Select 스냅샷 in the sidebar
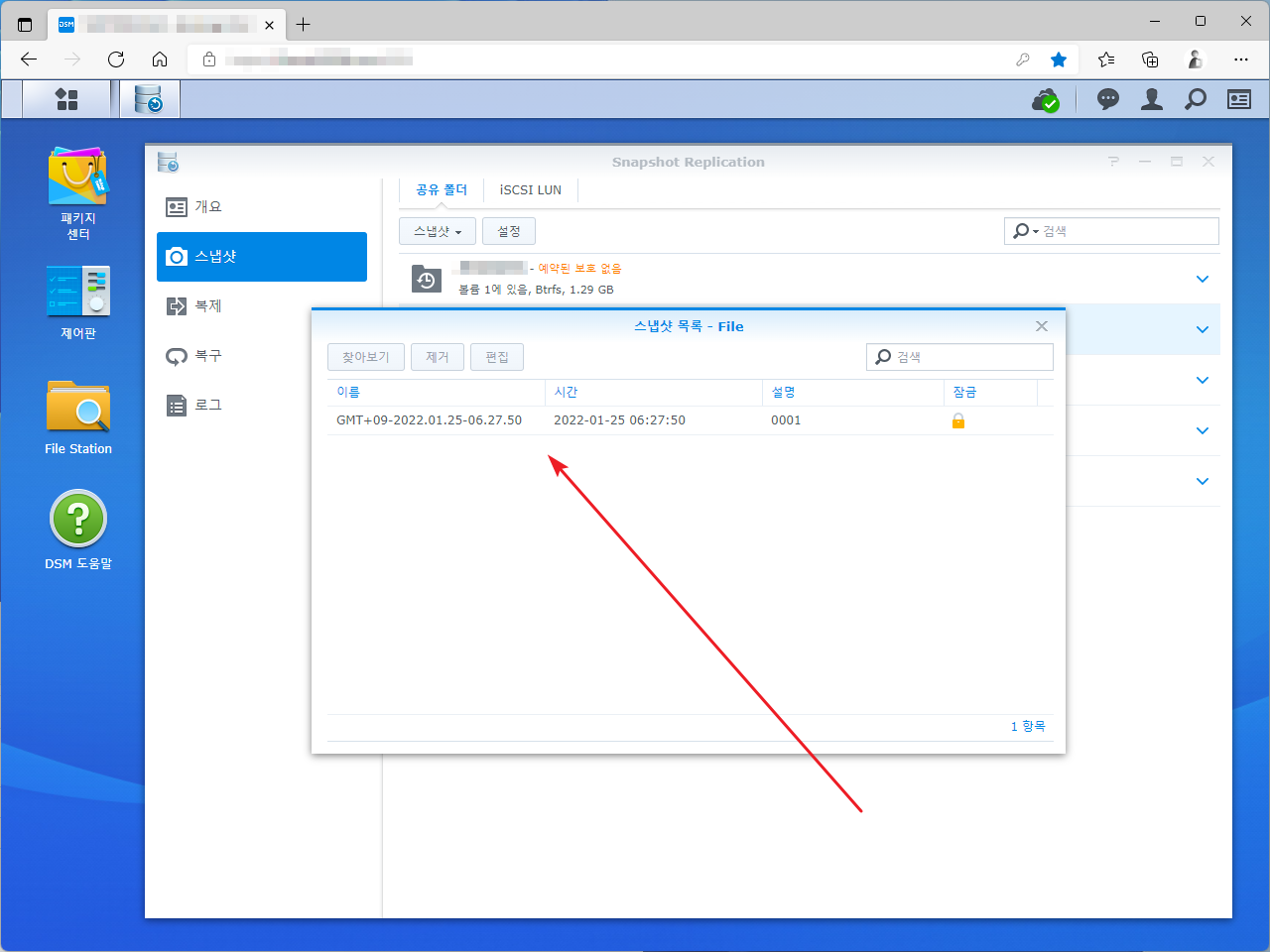 click(262, 257)
